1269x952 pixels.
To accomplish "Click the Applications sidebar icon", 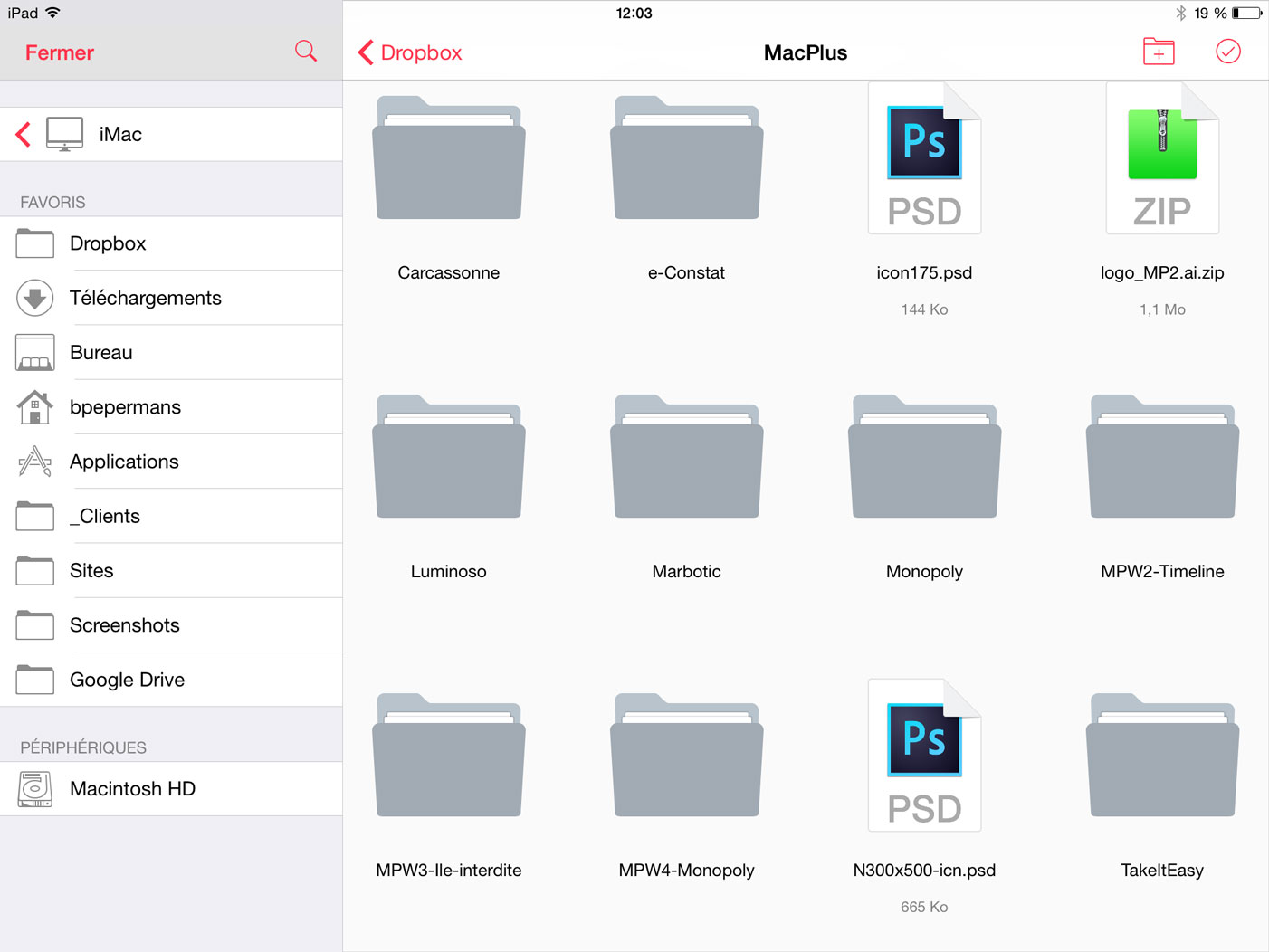I will 34,462.
